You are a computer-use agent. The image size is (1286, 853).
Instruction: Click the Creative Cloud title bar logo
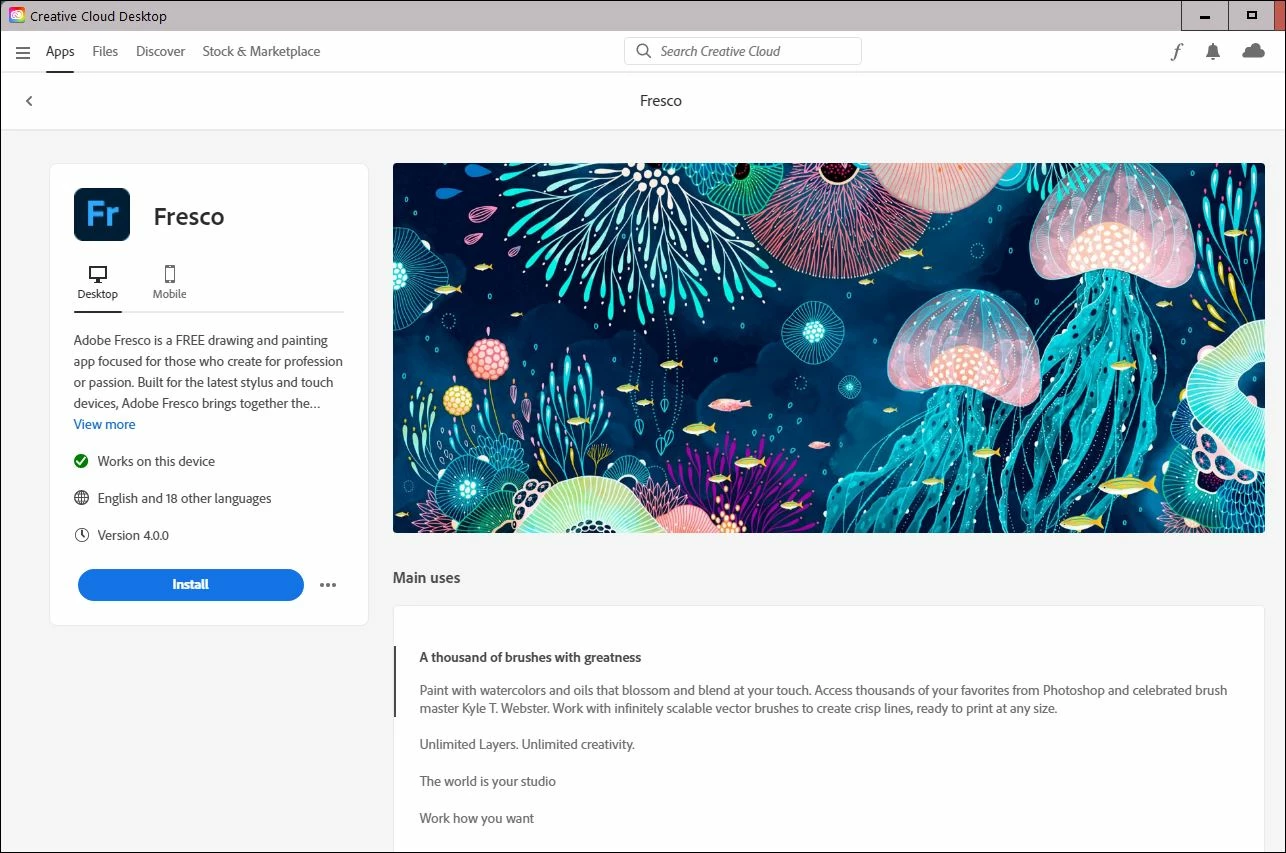17,15
